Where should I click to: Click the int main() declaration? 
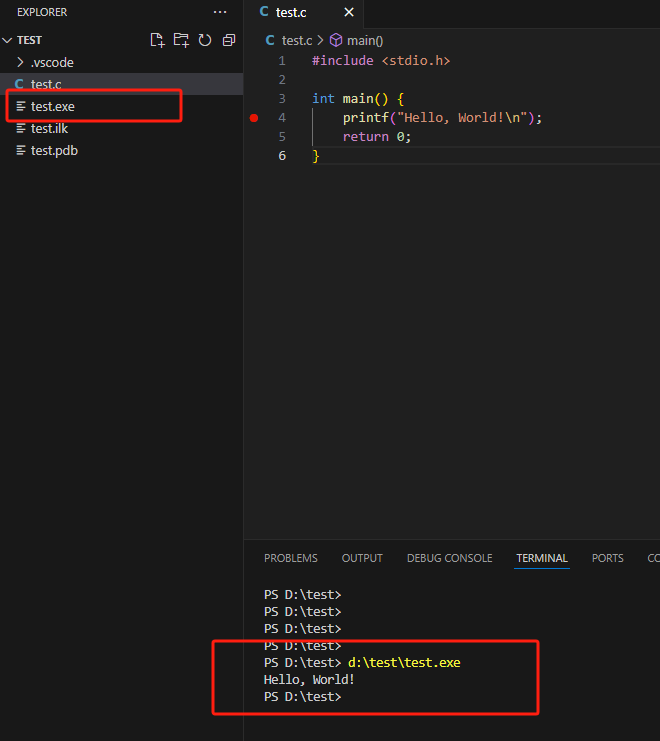click(x=358, y=99)
